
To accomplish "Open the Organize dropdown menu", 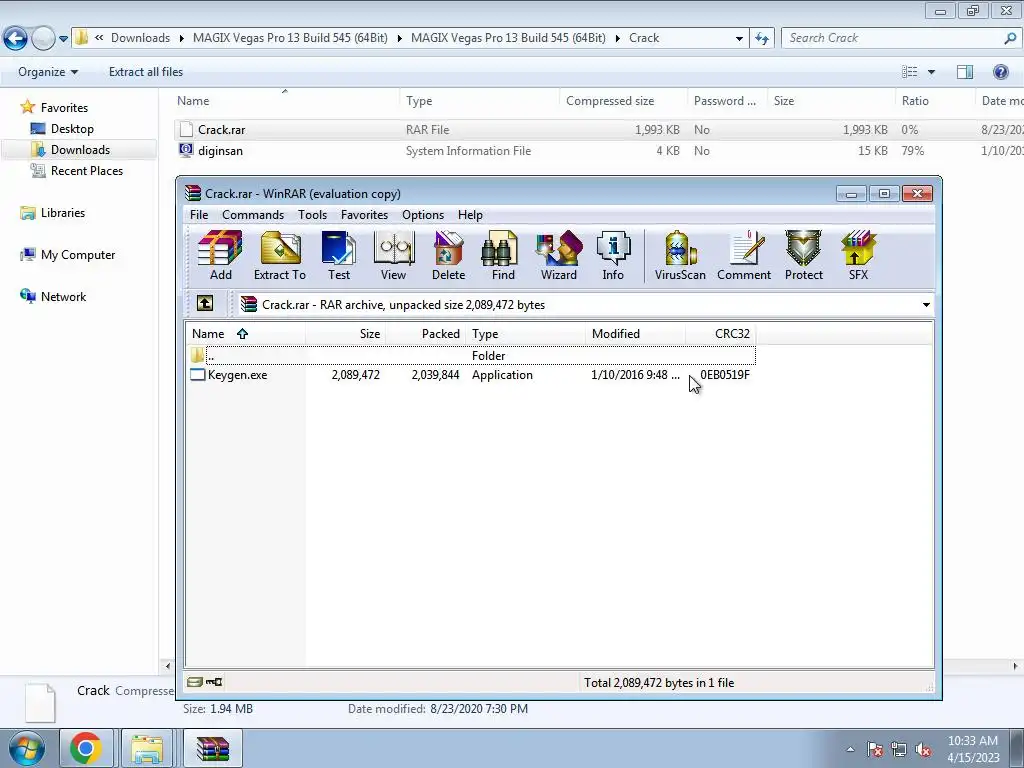I will point(48,72).
